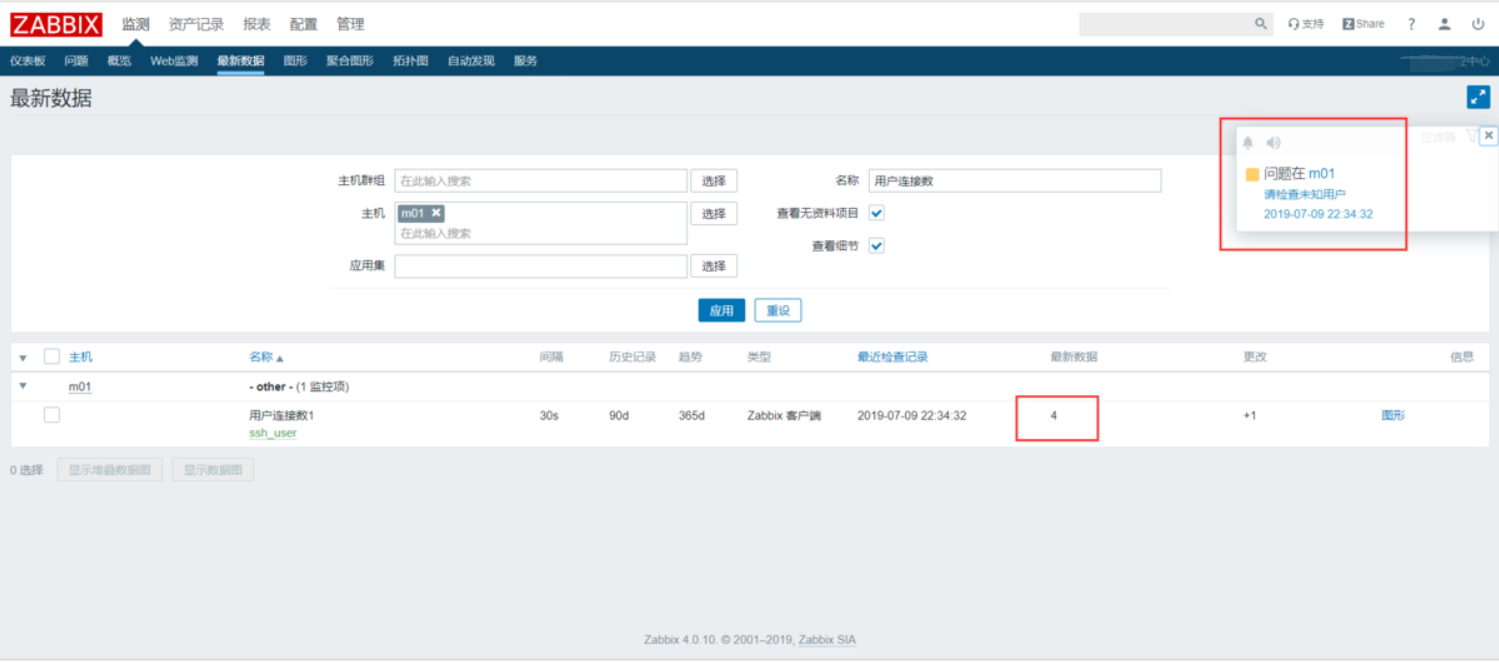Click 选择 next to 主机
1499x662 pixels.
pos(714,214)
